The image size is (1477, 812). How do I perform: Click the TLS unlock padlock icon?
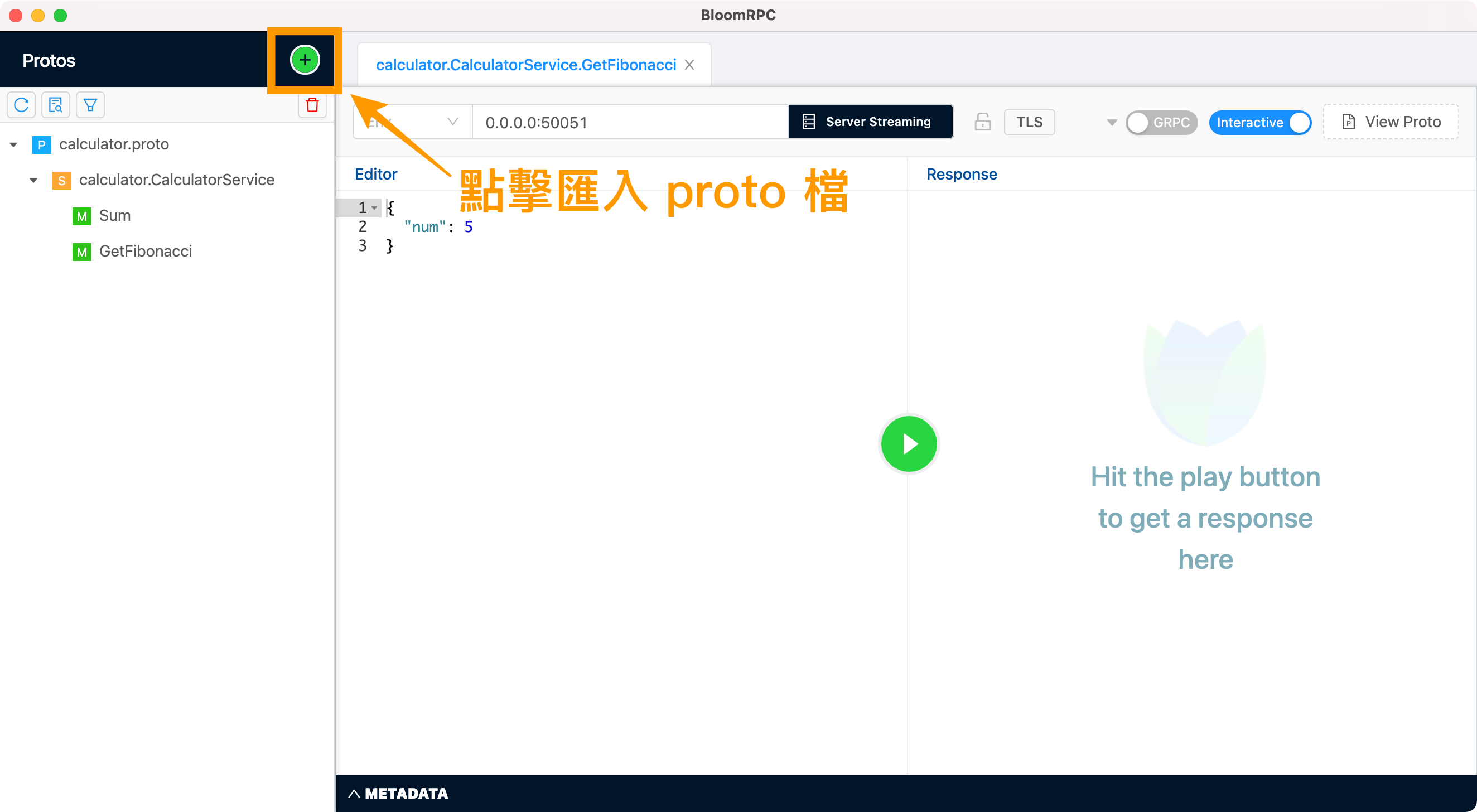pyautogui.click(x=982, y=122)
